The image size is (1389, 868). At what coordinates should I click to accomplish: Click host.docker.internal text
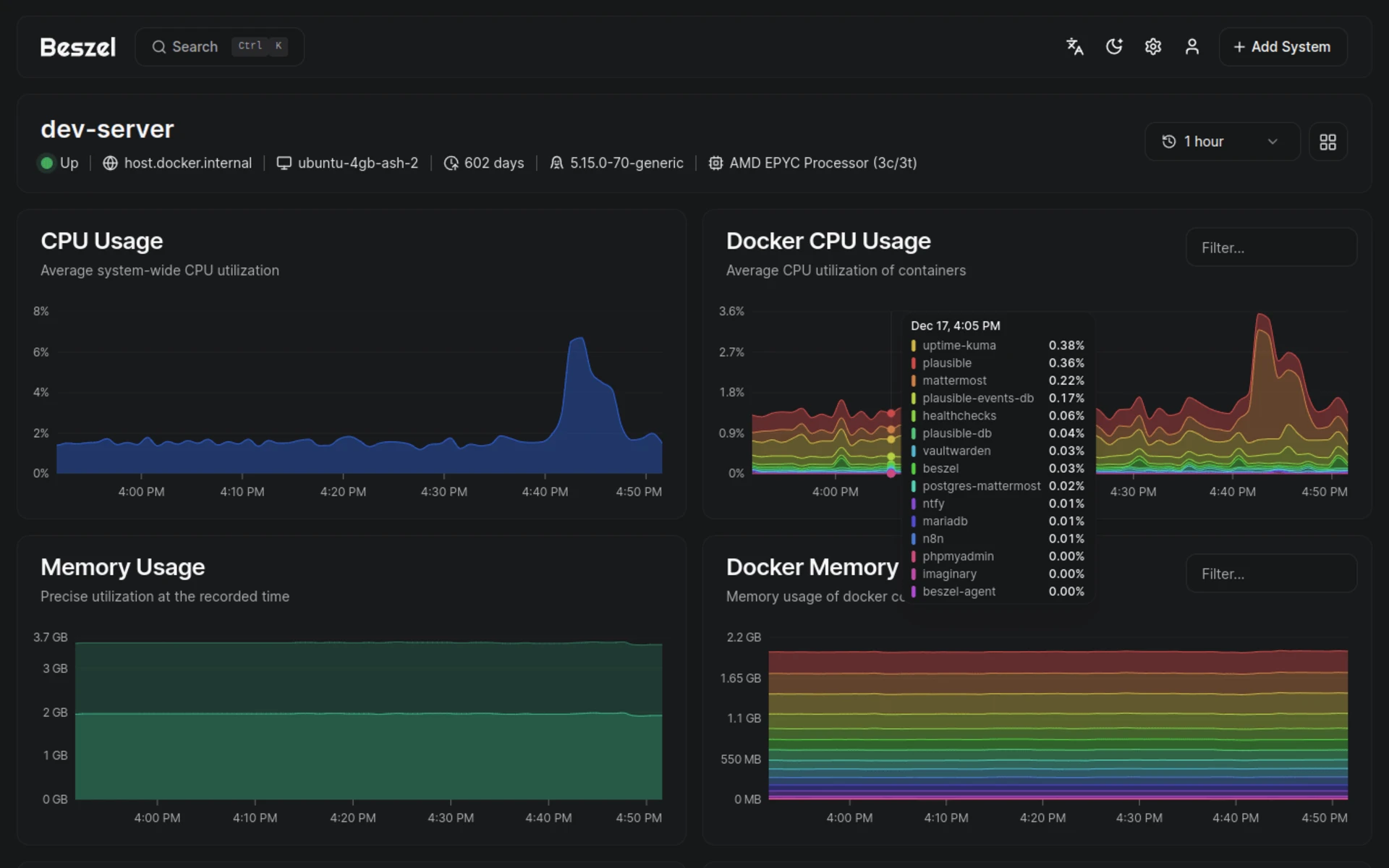click(188, 163)
